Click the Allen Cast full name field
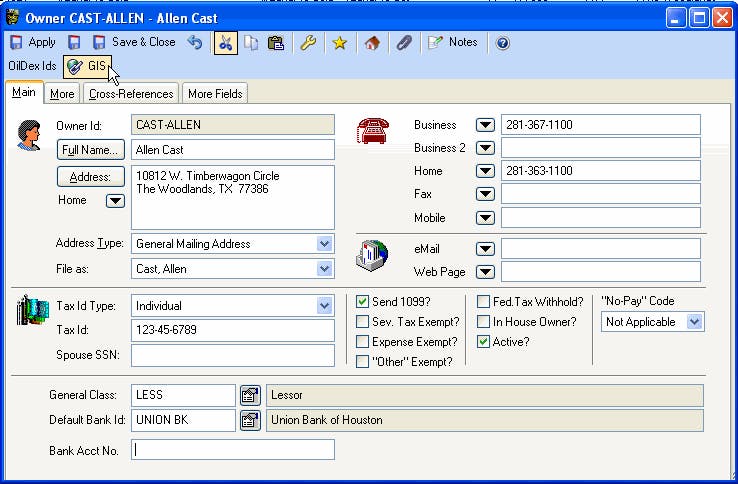 pos(233,150)
